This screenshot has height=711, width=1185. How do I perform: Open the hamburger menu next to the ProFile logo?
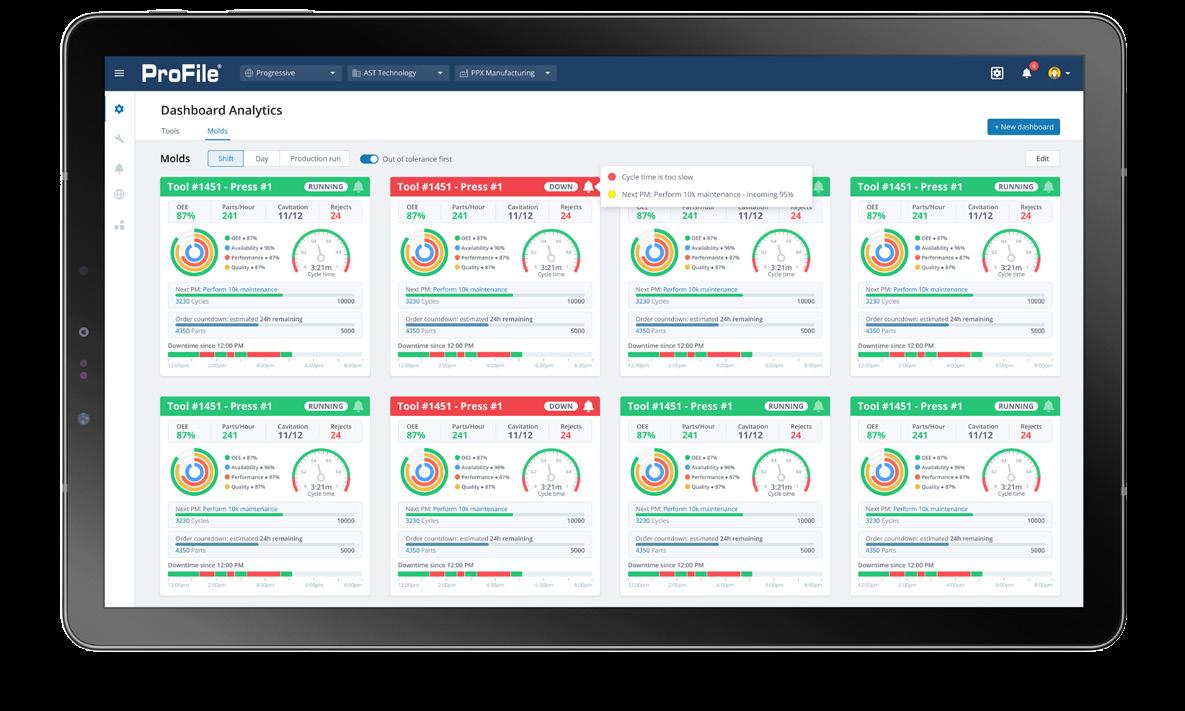point(119,73)
